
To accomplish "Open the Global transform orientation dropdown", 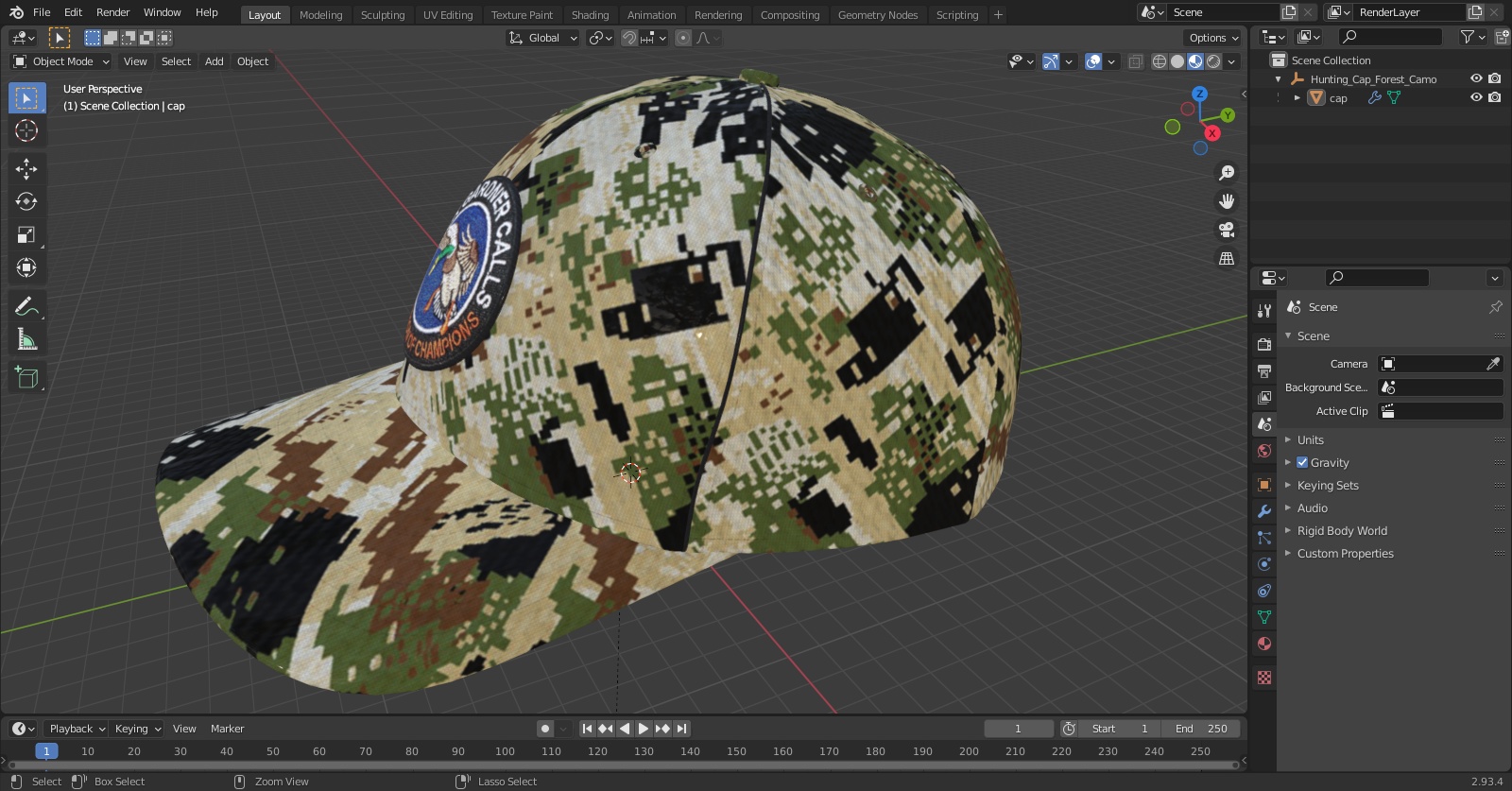I will 543,38.
